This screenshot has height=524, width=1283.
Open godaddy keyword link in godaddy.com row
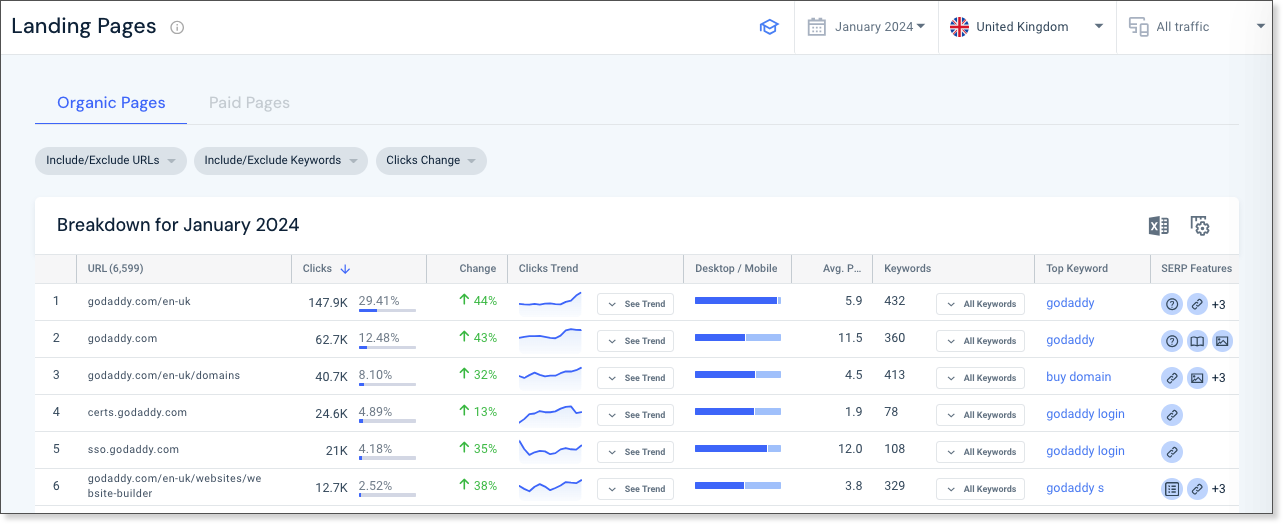coord(1070,341)
